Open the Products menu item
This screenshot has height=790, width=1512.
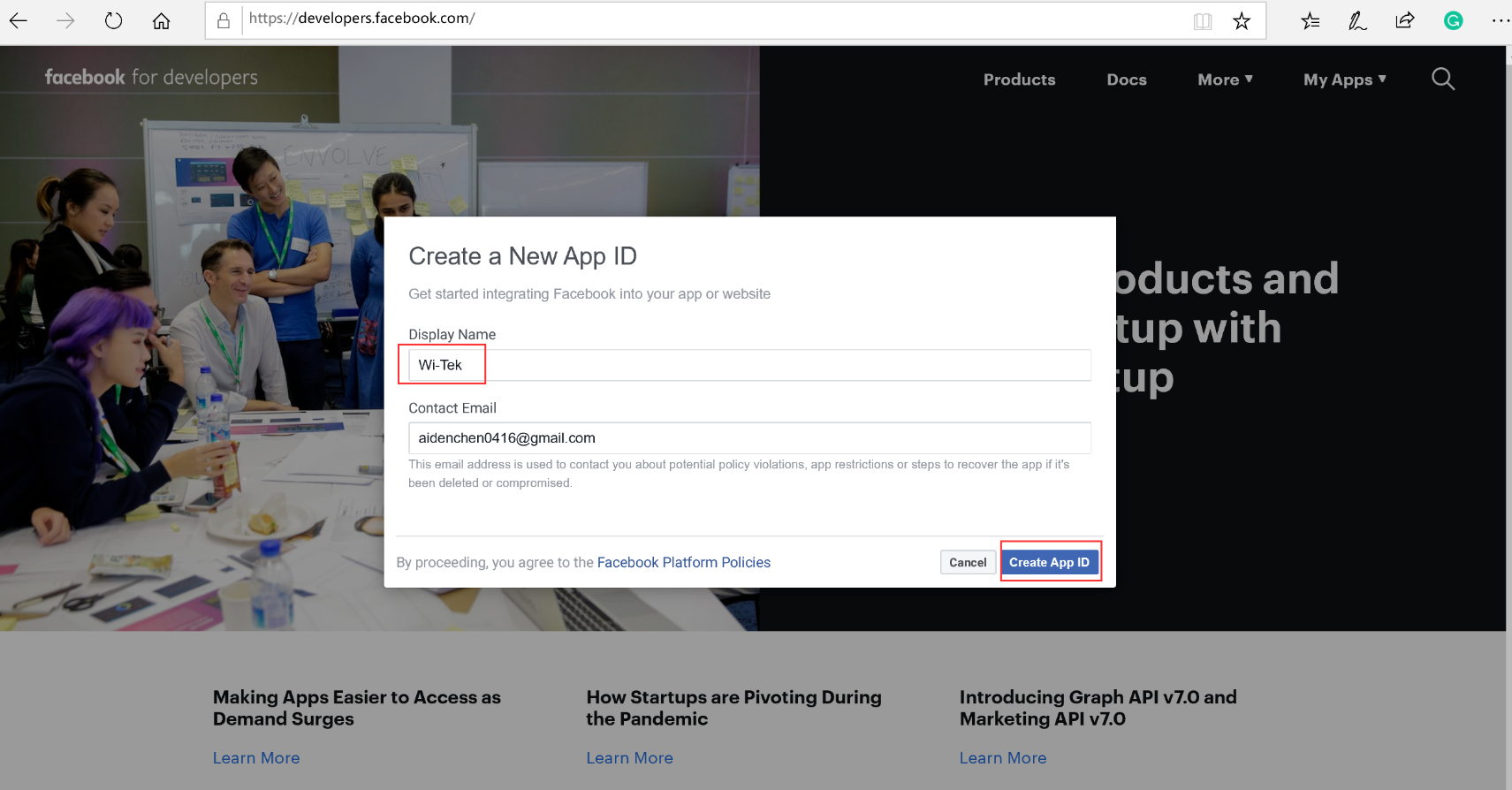pos(1019,80)
